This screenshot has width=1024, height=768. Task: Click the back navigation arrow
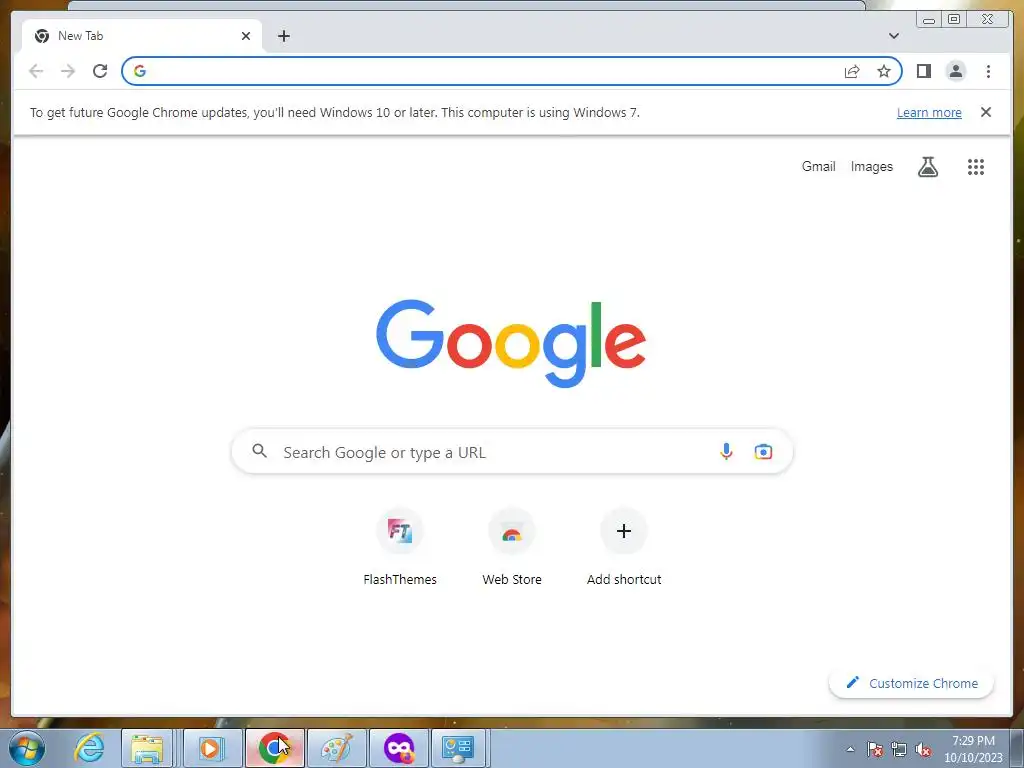pos(36,71)
